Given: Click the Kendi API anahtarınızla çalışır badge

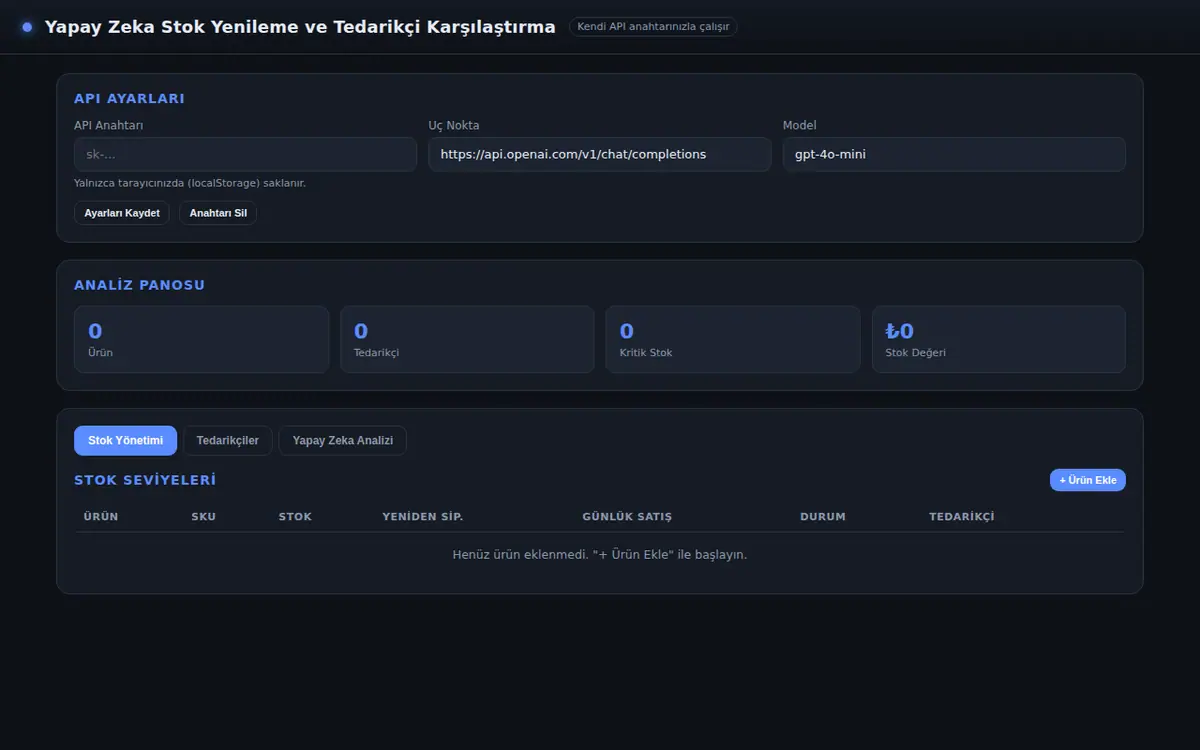Looking at the screenshot, I should pyautogui.click(x=653, y=27).
